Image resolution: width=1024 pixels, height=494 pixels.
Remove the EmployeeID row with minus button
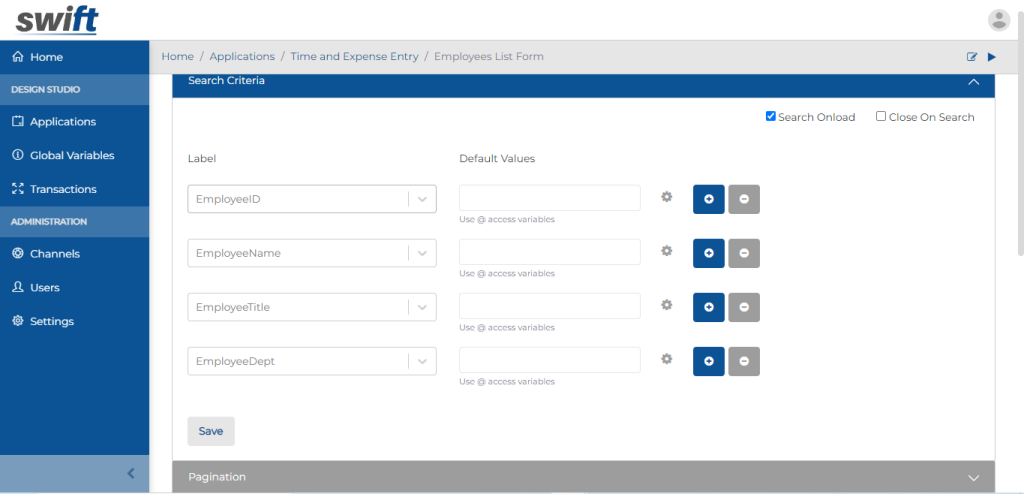pos(744,199)
